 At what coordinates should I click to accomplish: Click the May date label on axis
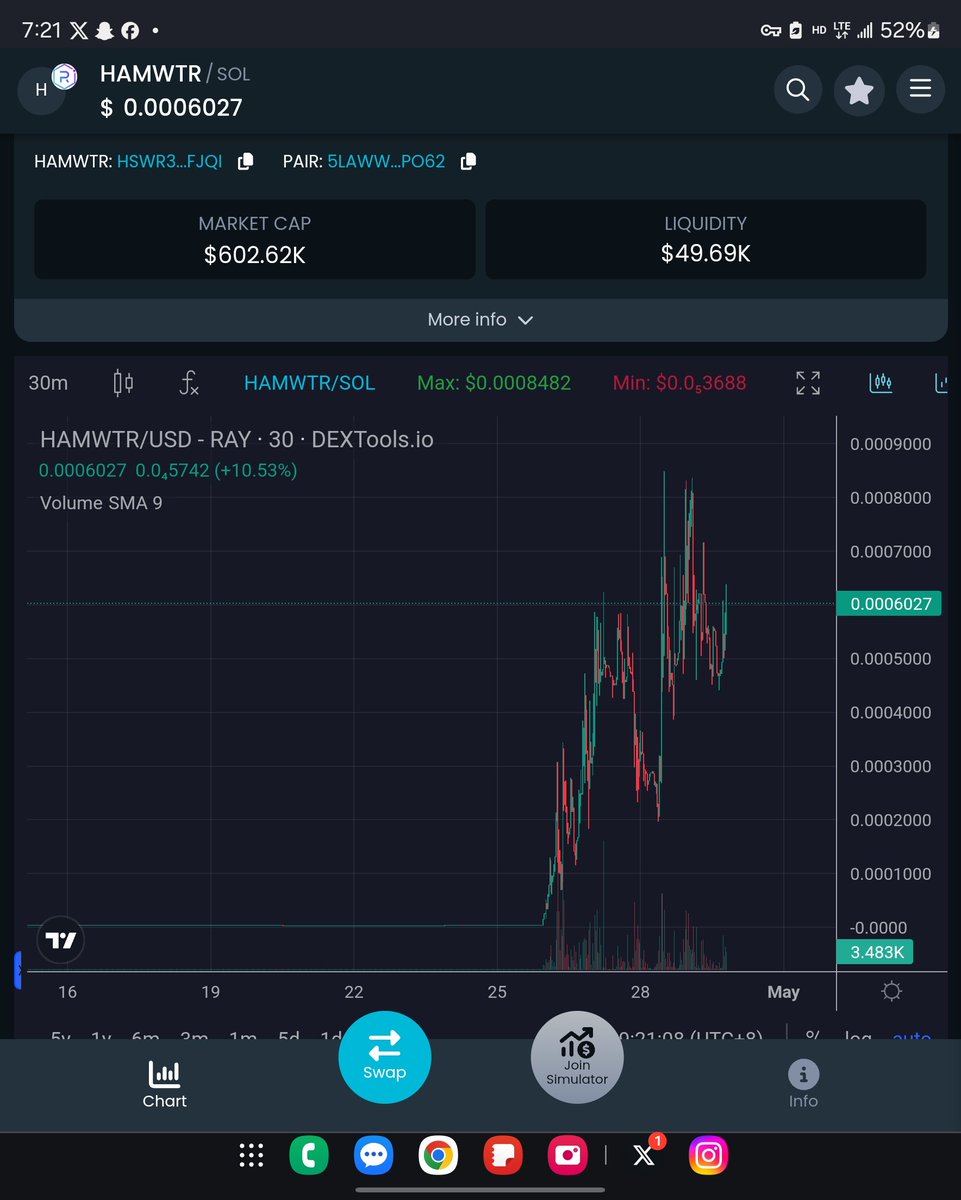pos(783,992)
